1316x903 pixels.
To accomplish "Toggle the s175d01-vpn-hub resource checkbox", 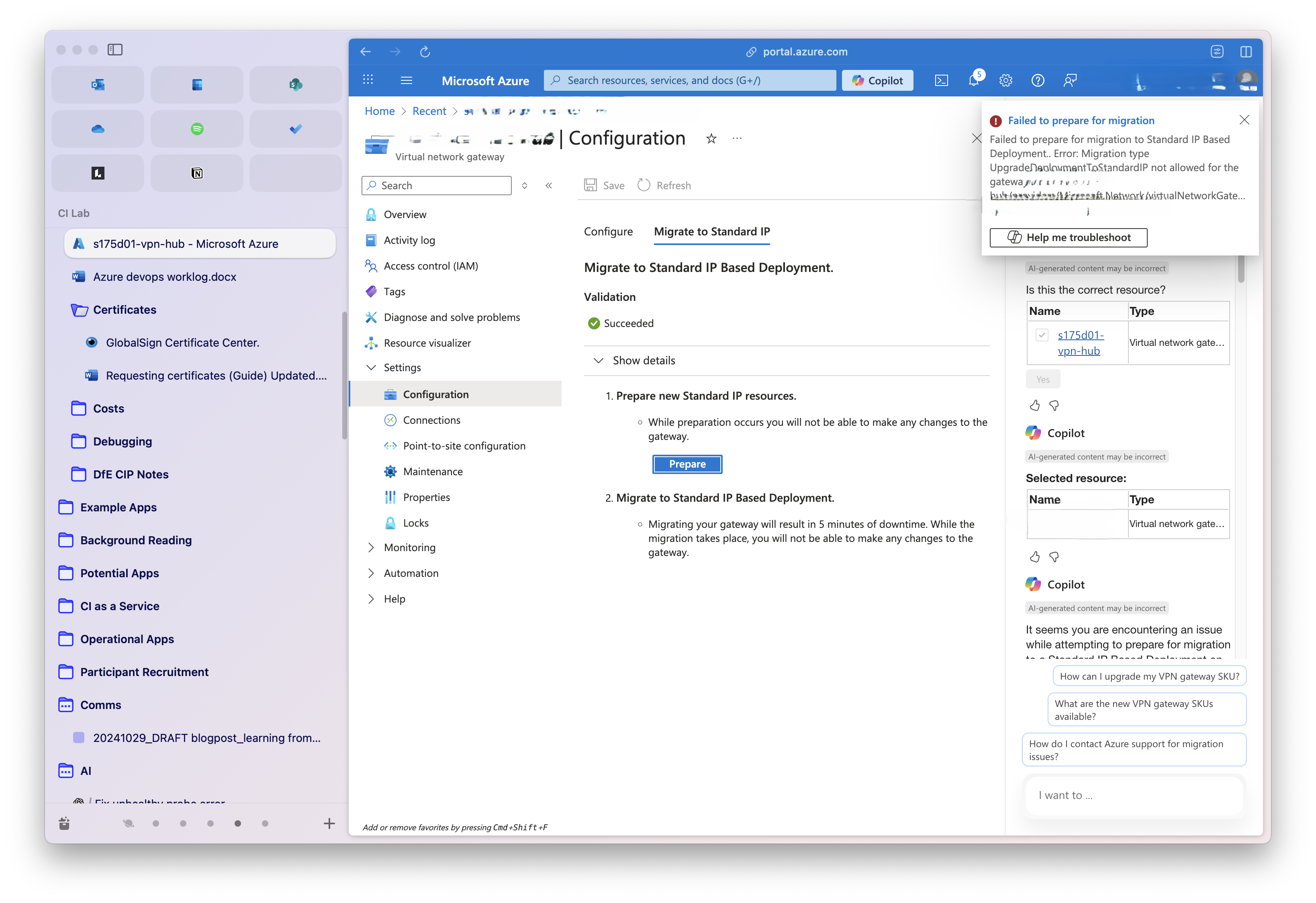I will tap(1041, 335).
